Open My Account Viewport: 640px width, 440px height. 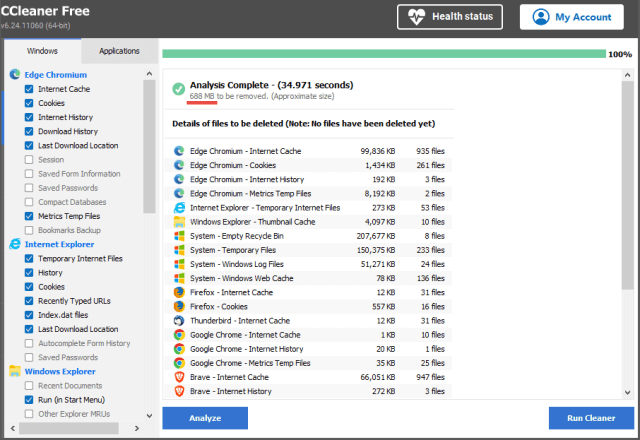[x=571, y=17]
